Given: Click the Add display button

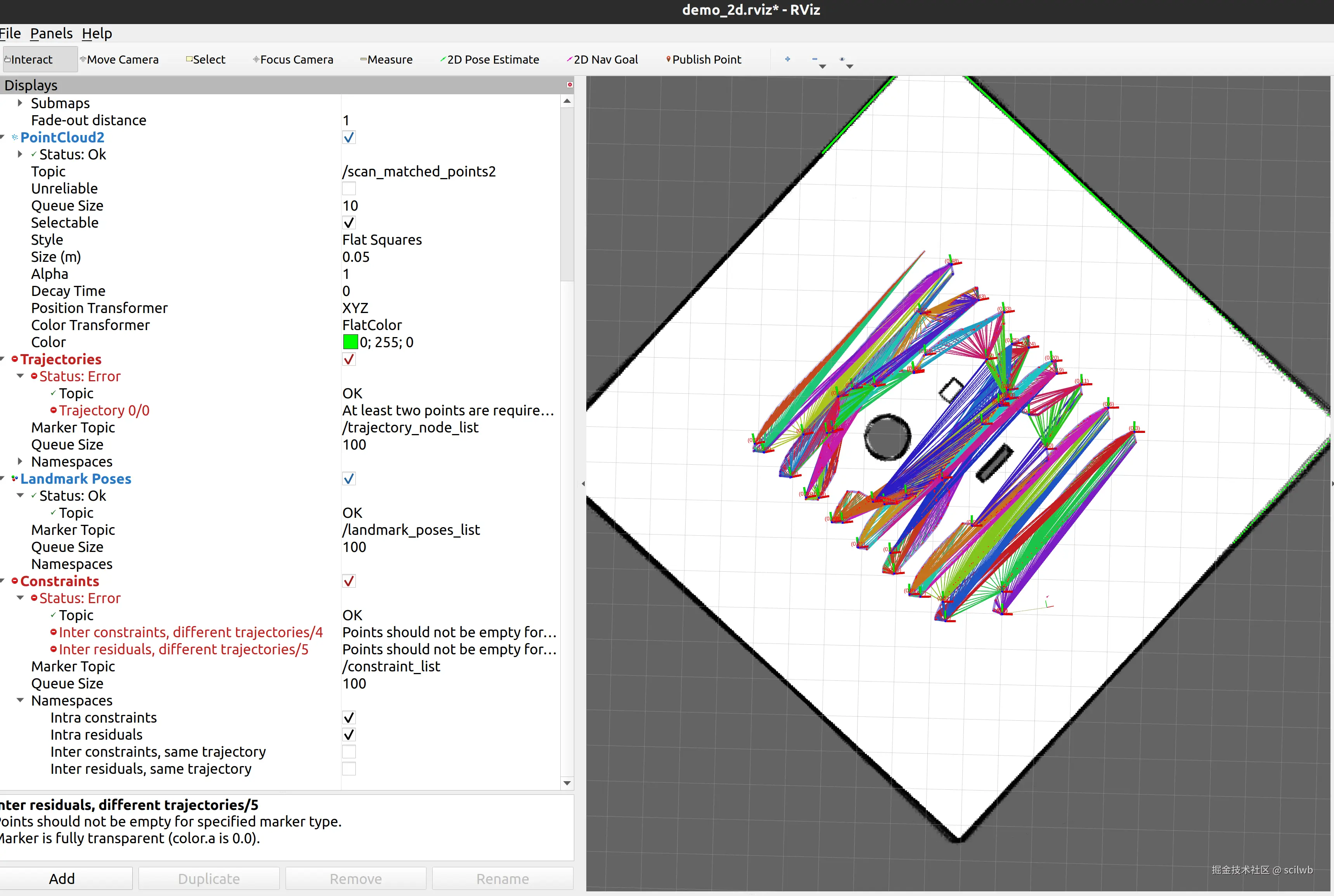Looking at the screenshot, I should [x=62, y=878].
